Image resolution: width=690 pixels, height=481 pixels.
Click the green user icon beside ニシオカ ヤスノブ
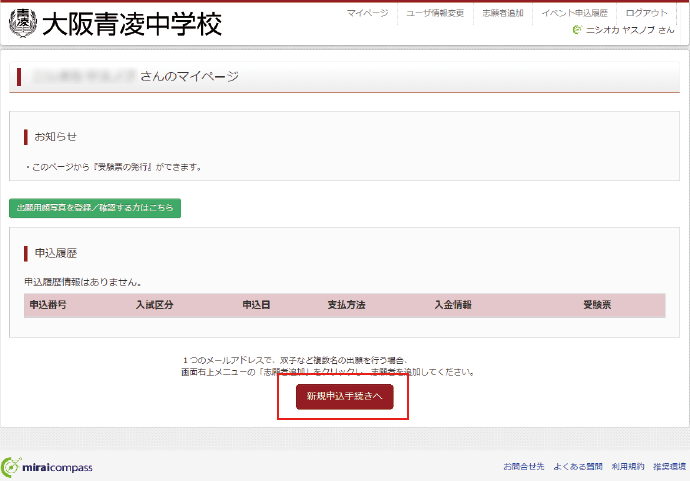pos(577,29)
